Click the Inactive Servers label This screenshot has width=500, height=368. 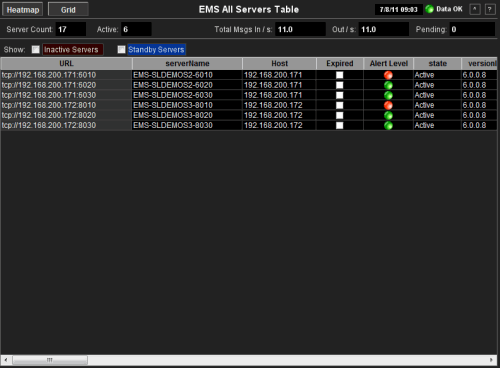tap(72, 50)
